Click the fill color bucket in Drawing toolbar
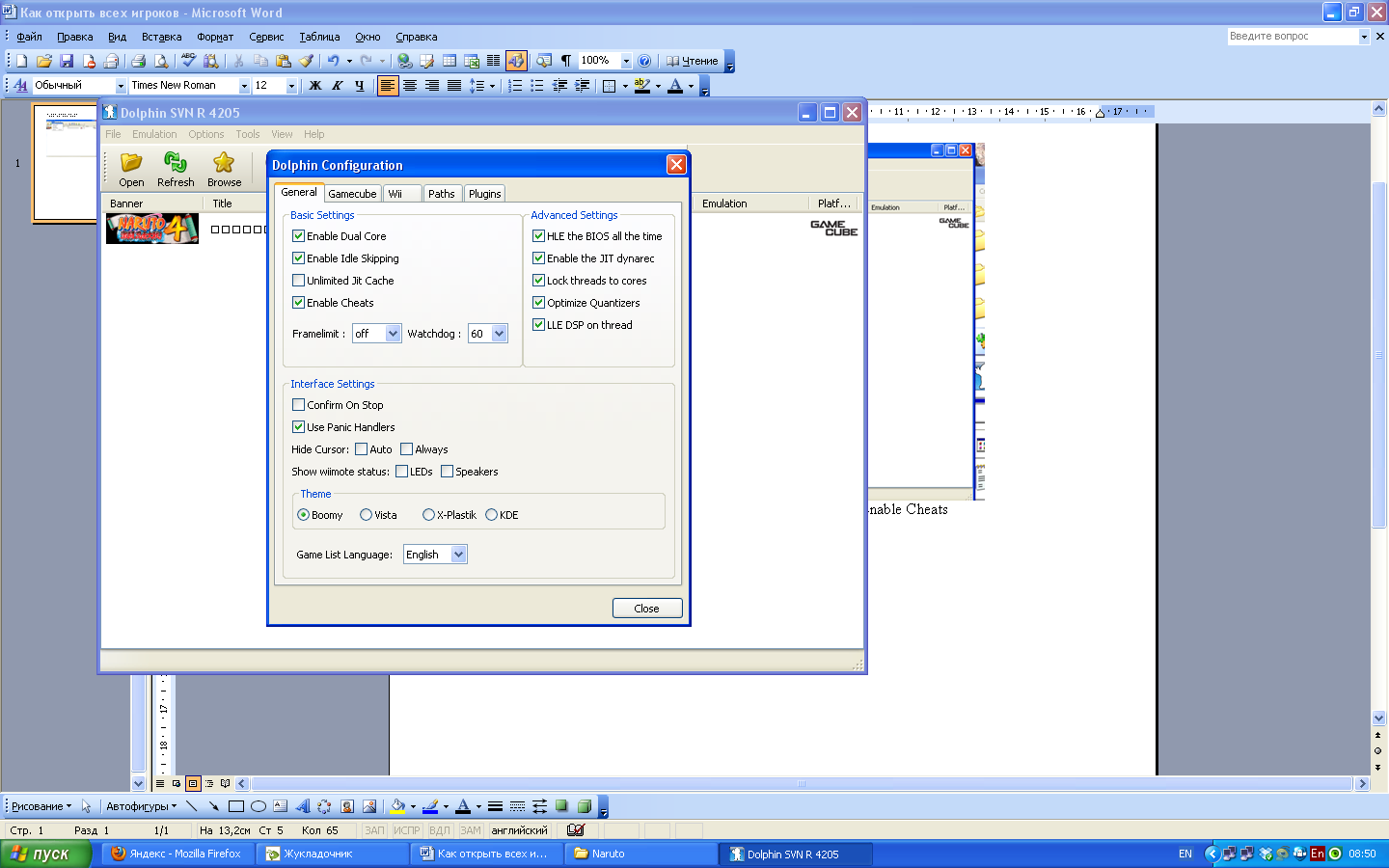The width and height of the screenshot is (1389, 868). coord(396,806)
